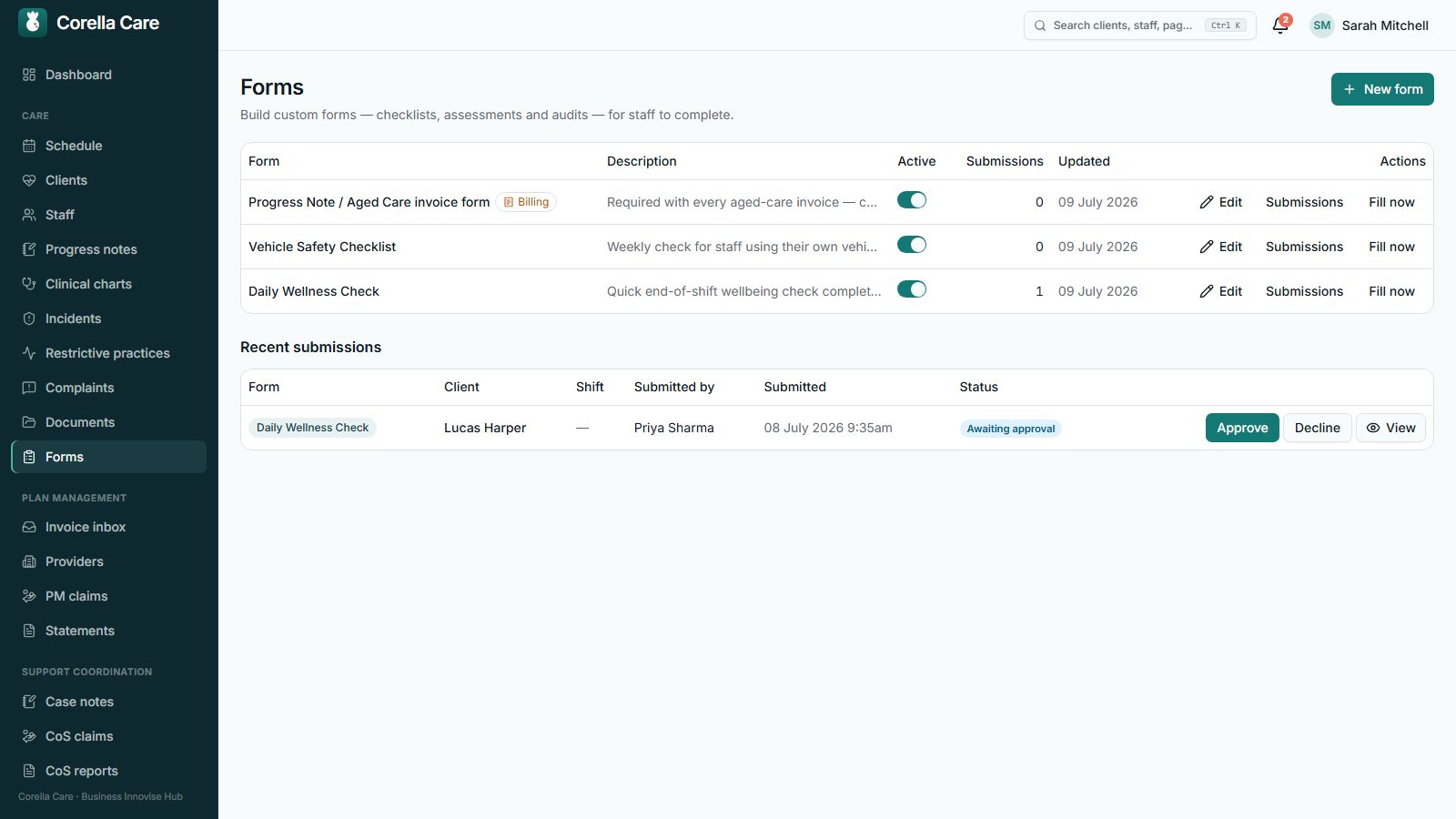Focus the search clients and staff field
Screen dimensions: 1456x819
tap(1139, 25)
